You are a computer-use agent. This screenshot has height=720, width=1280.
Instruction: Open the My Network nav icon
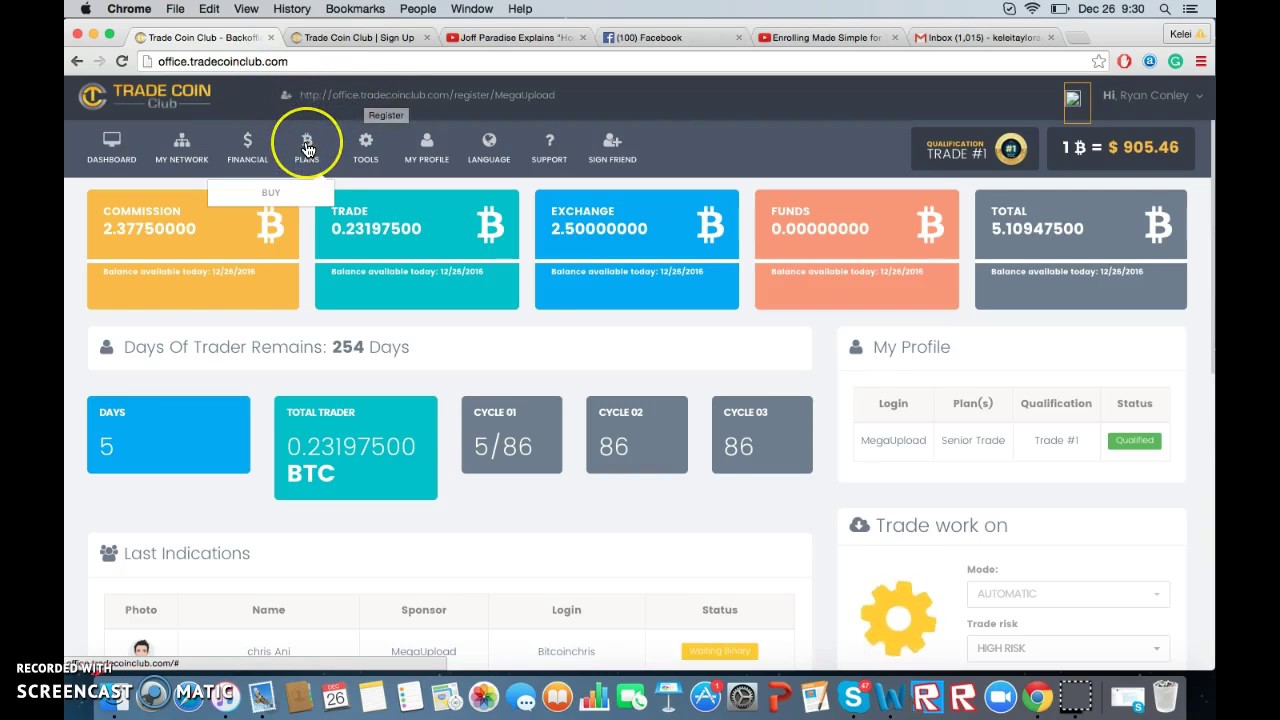[181, 147]
